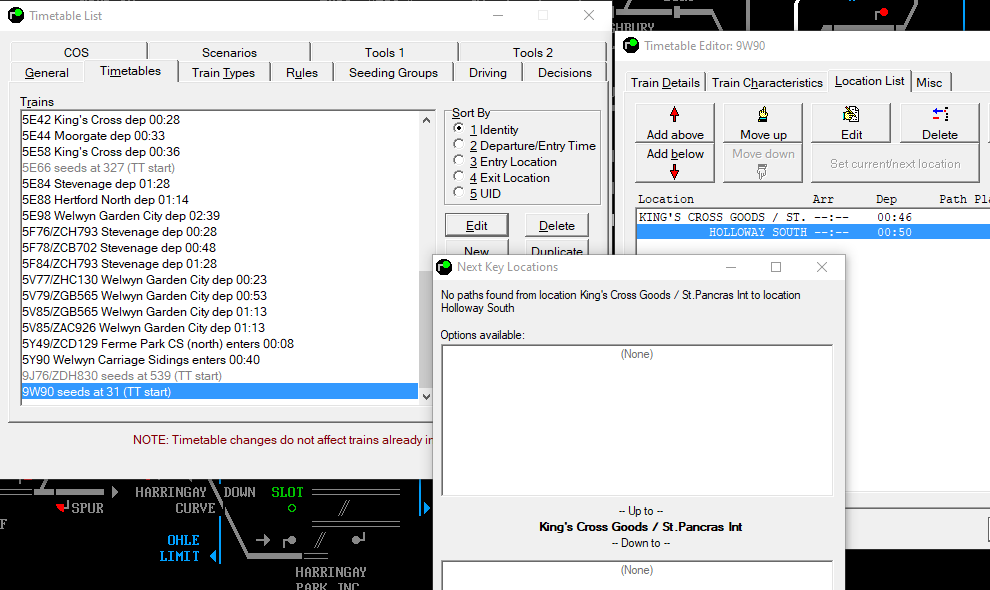Image resolution: width=990 pixels, height=590 pixels.
Task: Click the red down arrow Add below icon
Action: [x=674, y=172]
